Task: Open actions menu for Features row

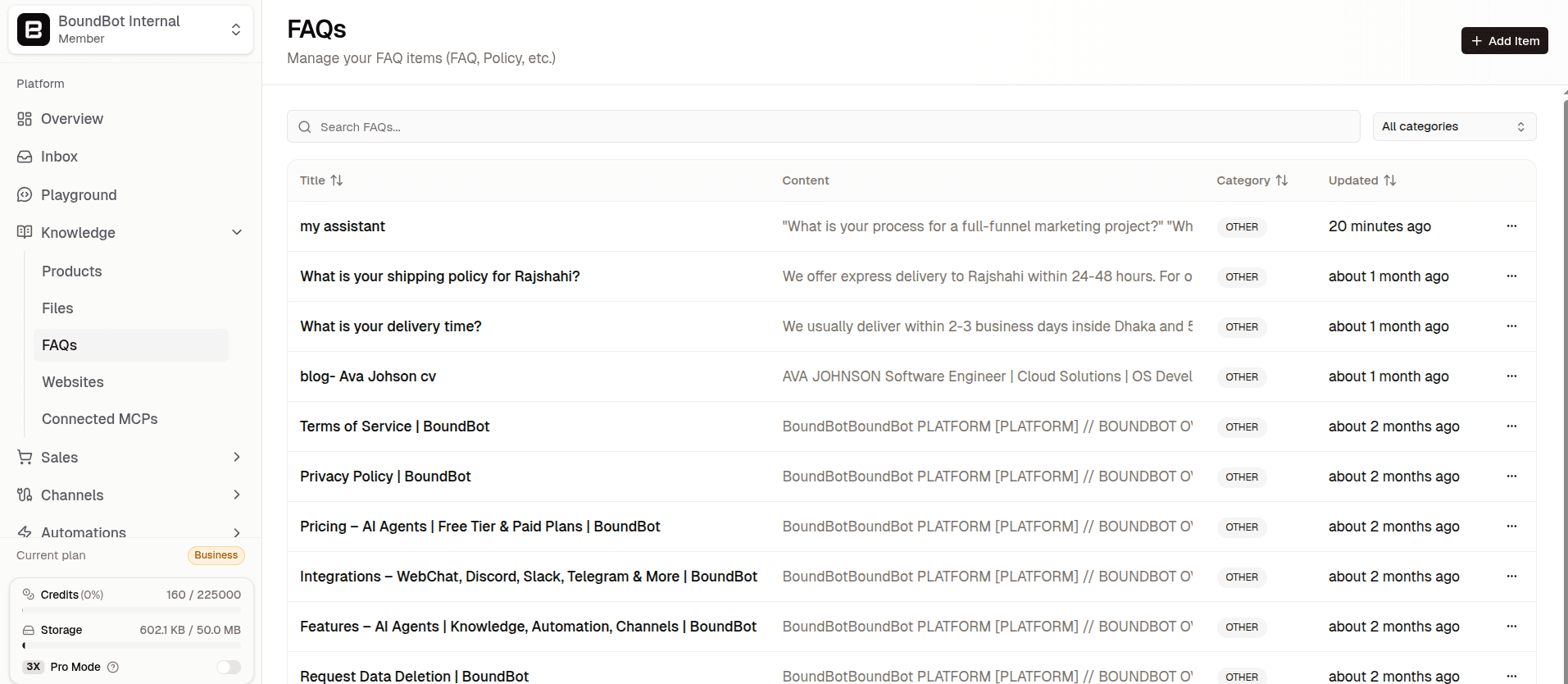Action: 1511,626
